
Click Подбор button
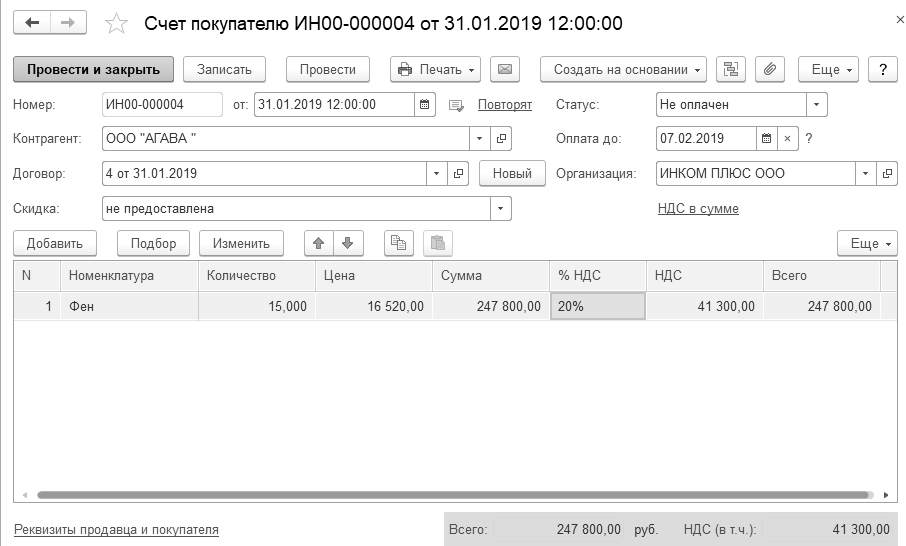(153, 243)
